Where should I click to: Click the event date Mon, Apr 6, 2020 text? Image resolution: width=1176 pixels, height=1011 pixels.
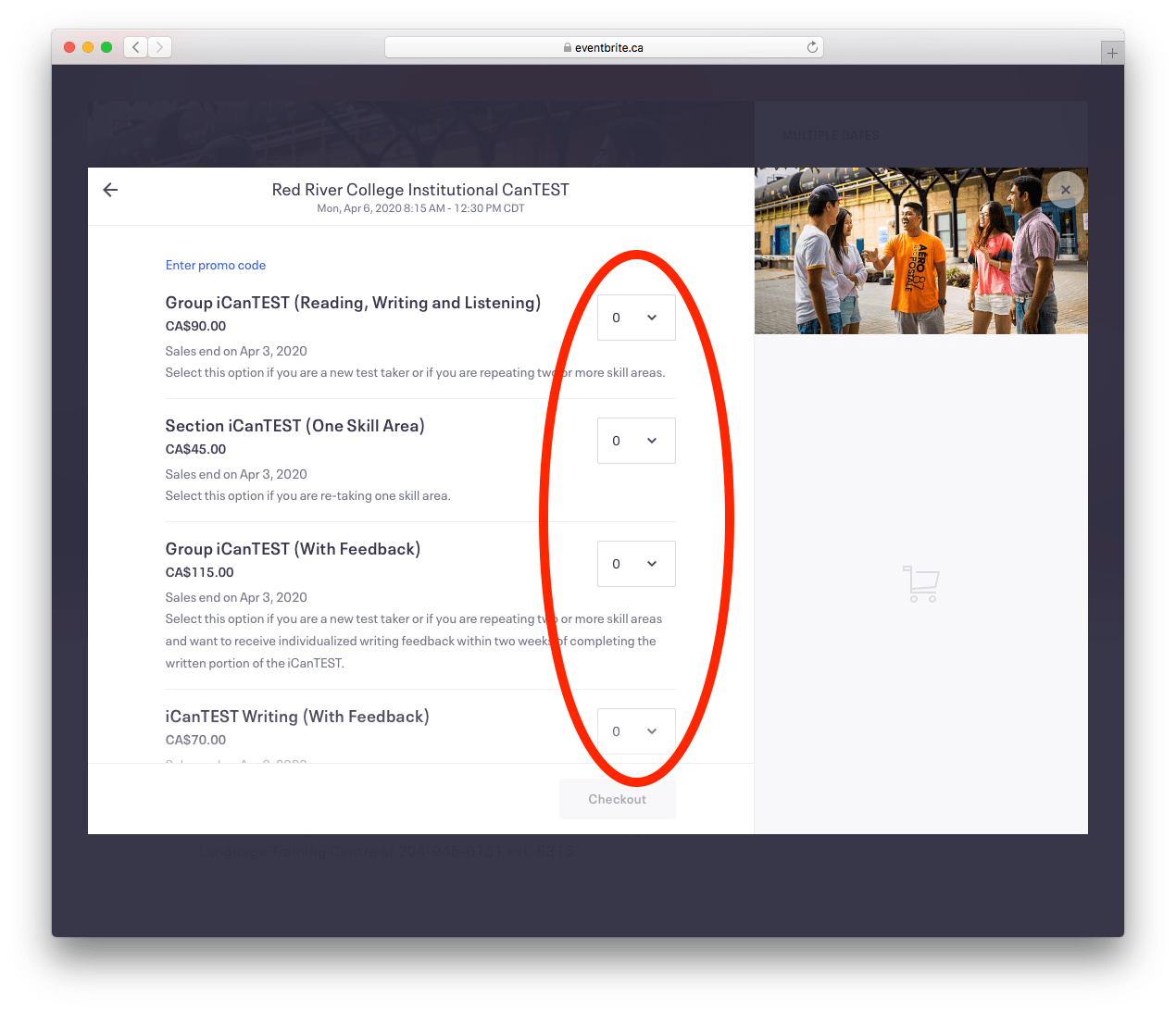pos(420,208)
